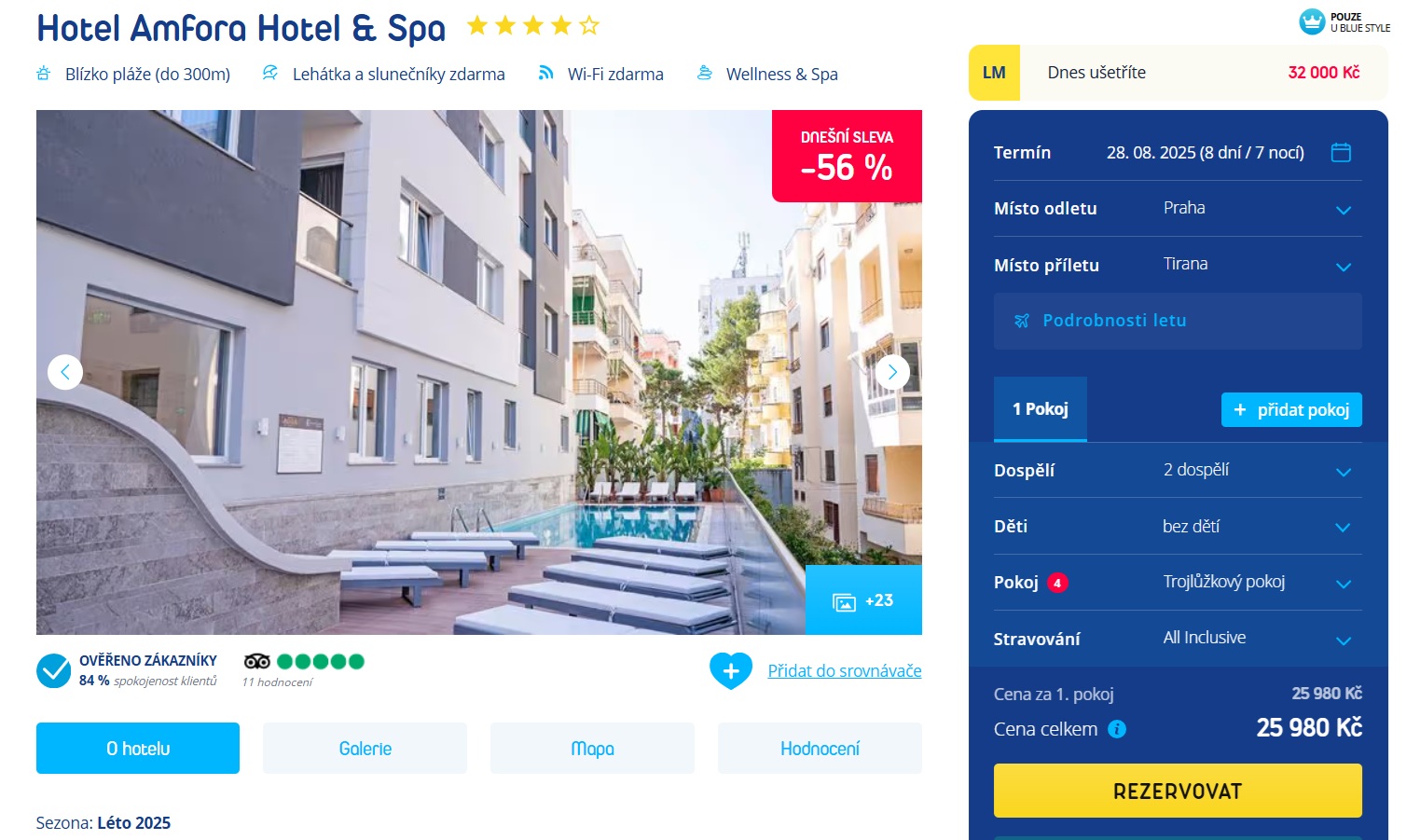Expand the Místo příletu Tirana dropdown
Viewport: 1420px width, 840px height.
pos(1178,265)
